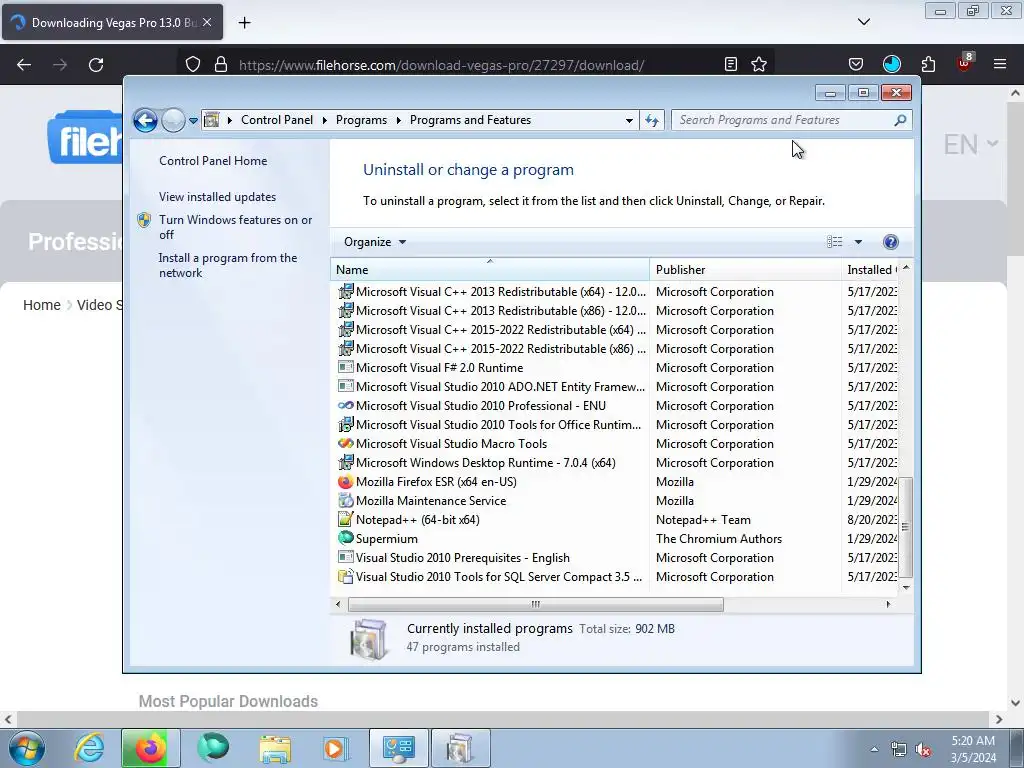Click the Control Panel breadcrumb segment
Viewport: 1024px width, 768px height.
click(277, 120)
